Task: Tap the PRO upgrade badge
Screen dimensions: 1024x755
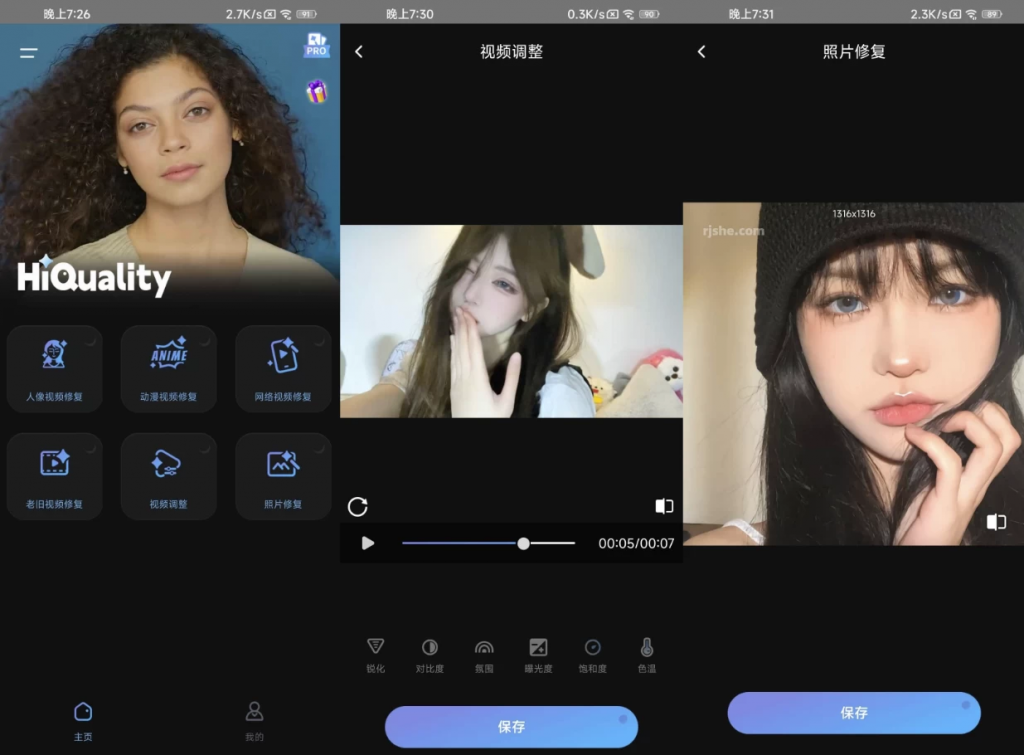Action: pos(316,45)
